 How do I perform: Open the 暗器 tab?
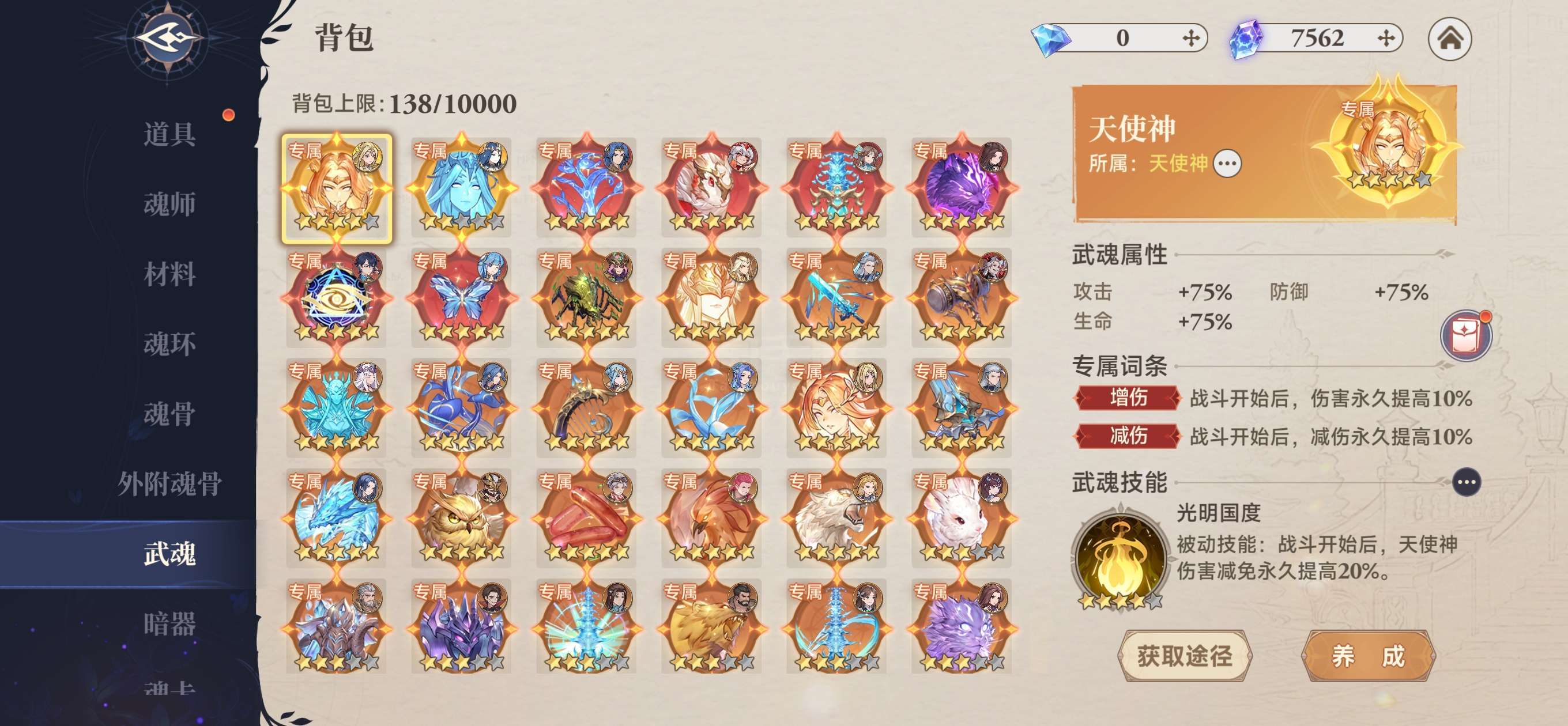pos(169,624)
